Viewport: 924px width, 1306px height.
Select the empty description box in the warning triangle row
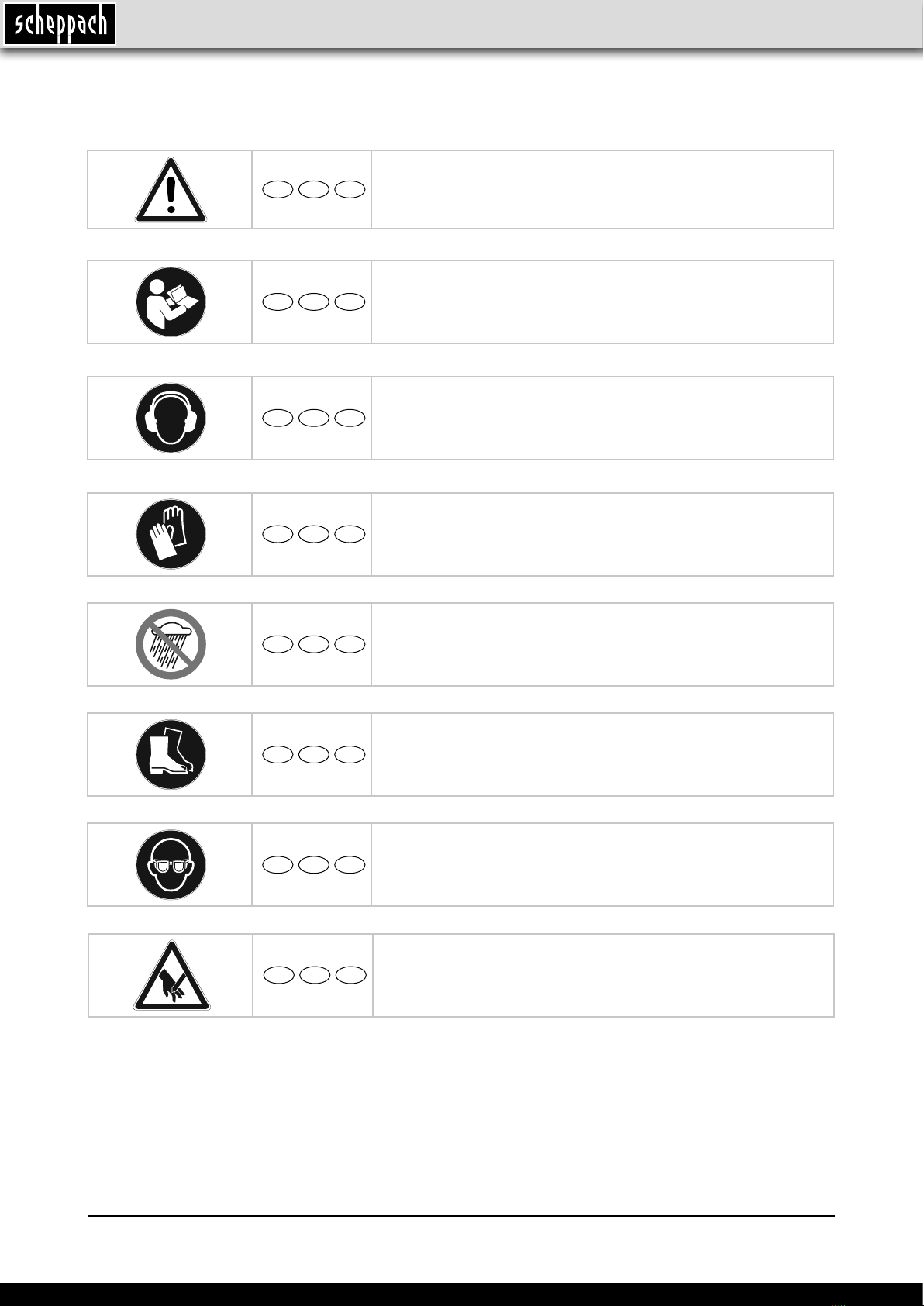point(602,189)
